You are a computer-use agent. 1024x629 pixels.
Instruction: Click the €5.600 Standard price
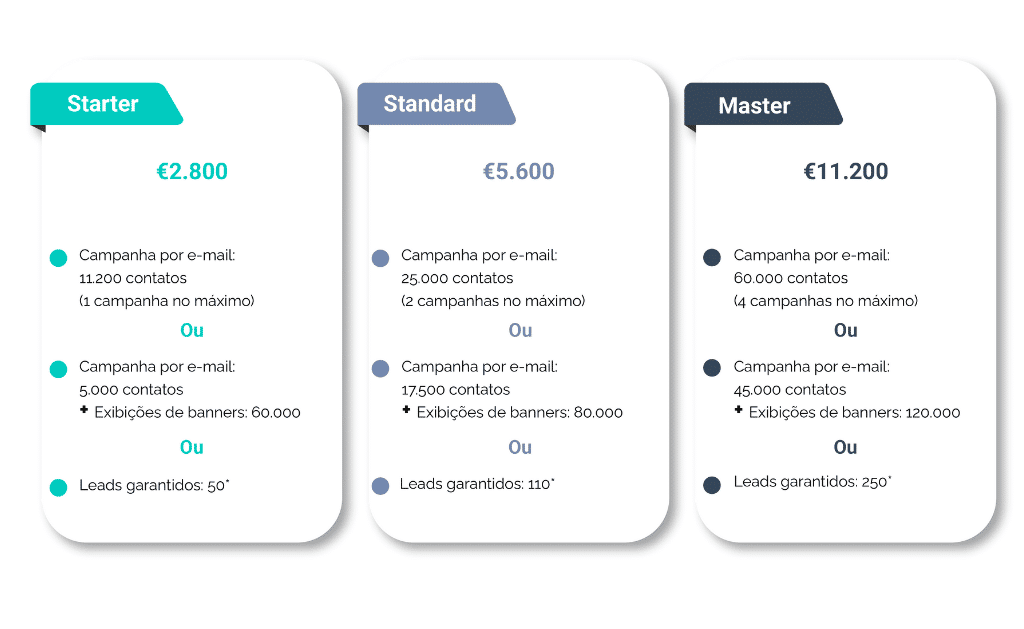click(x=519, y=171)
